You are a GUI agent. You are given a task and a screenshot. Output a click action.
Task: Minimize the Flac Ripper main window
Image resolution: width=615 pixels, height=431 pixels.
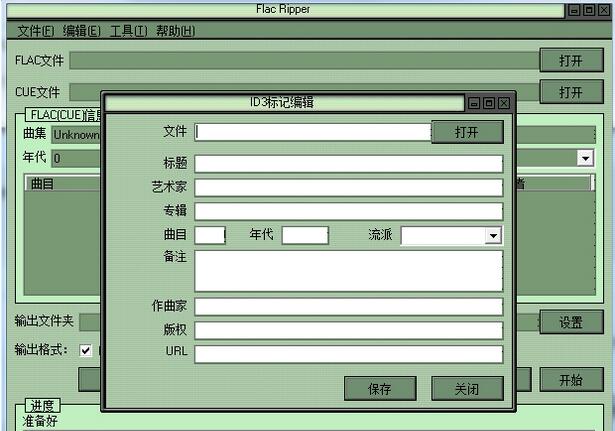pyautogui.click(x=574, y=10)
